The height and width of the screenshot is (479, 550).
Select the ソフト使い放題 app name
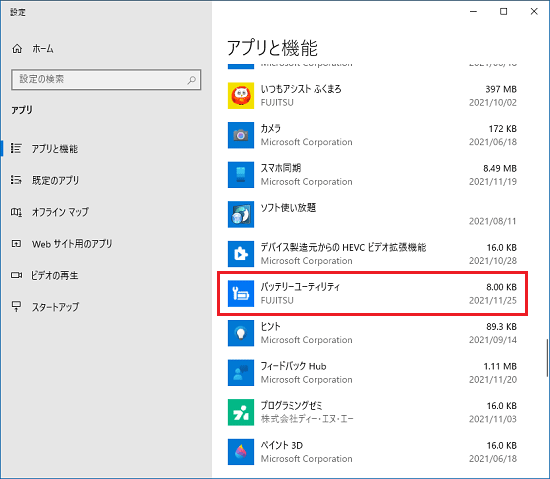pos(288,208)
